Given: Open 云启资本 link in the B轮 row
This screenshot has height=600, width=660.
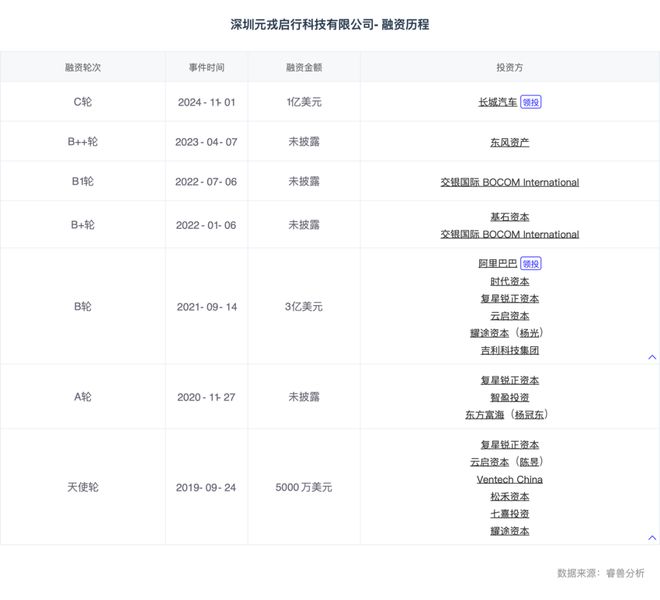Looking at the screenshot, I should (x=509, y=316).
